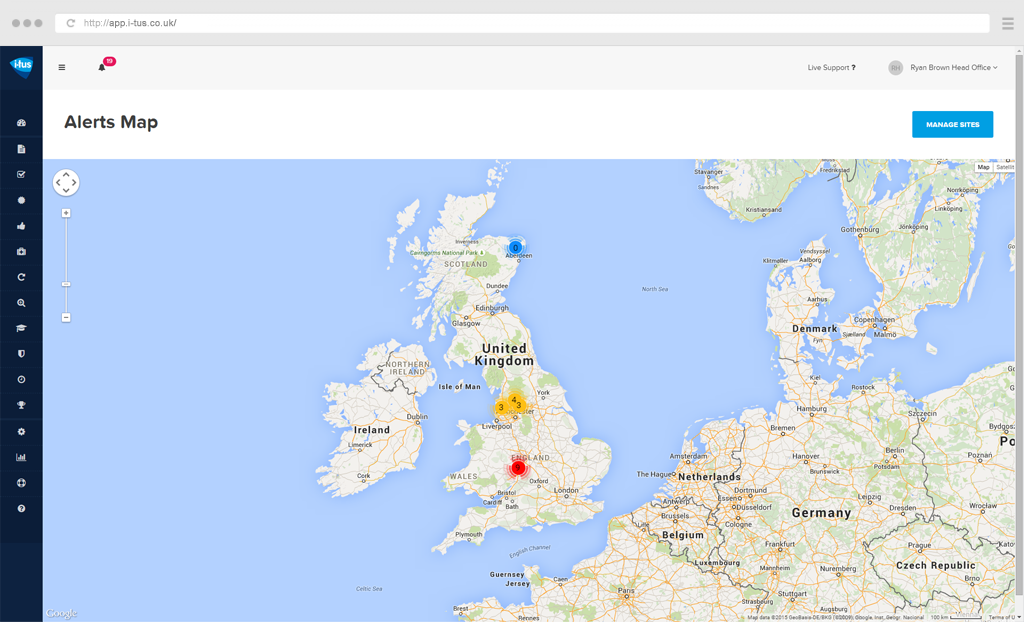Click the 'Hamburg' city label
Viewport: 1024px width, 622px height.
(x=812, y=408)
